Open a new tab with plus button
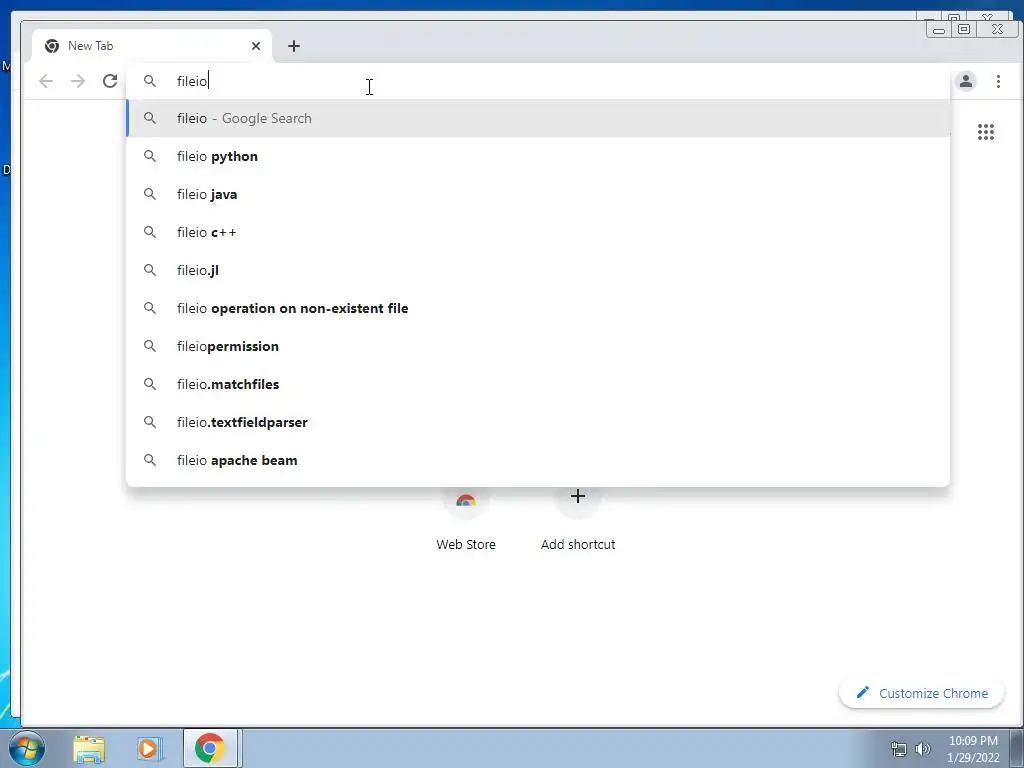Image resolution: width=1024 pixels, height=768 pixels. pos(294,46)
